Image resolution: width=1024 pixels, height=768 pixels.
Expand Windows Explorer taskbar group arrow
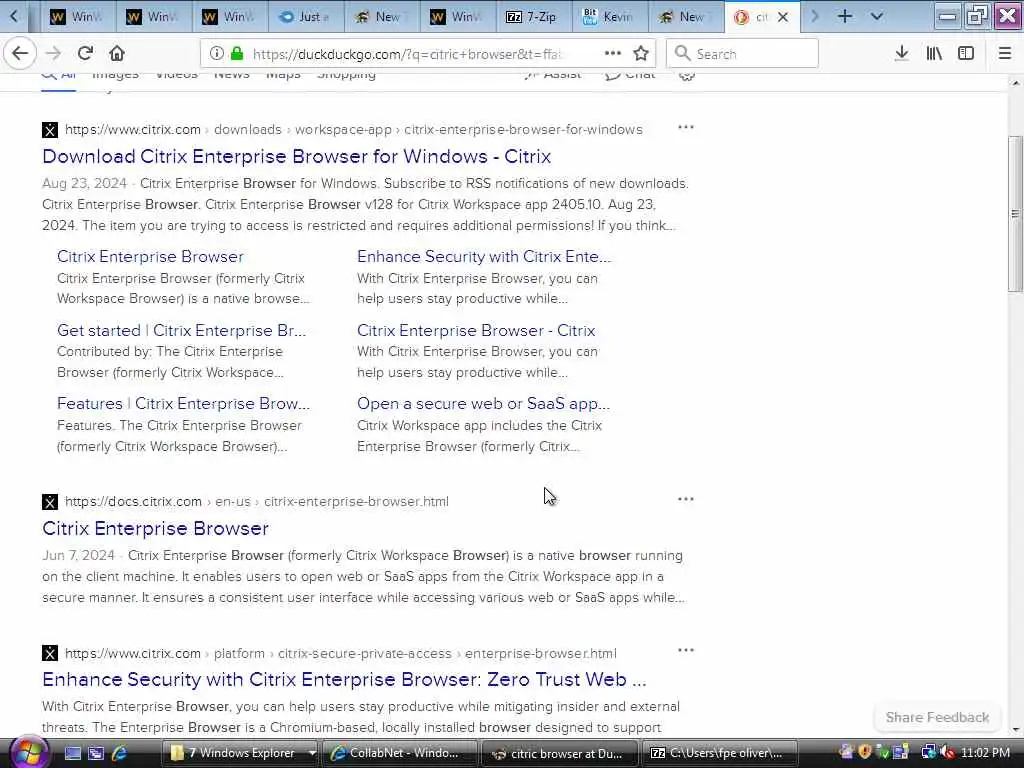coord(312,753)
